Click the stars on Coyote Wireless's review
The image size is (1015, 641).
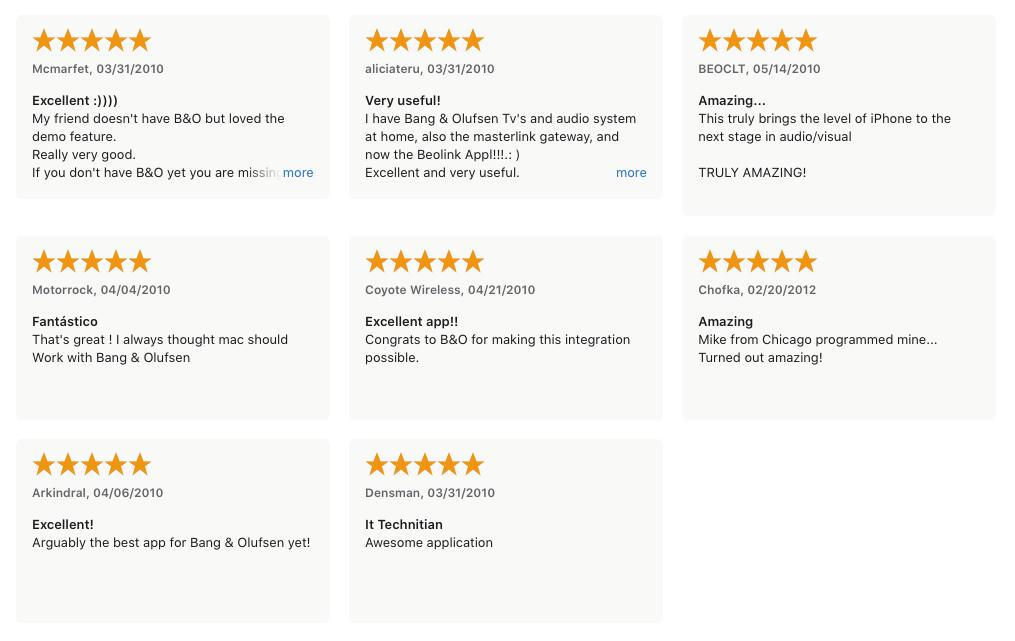click(x=425, y=262)
